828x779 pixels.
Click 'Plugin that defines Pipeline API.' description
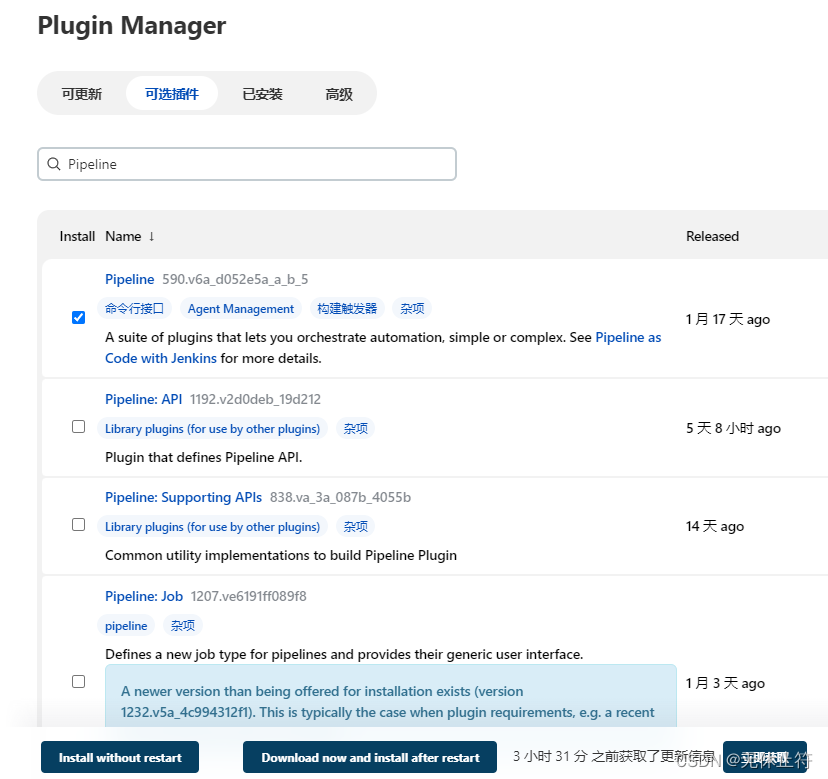[203, 457]
